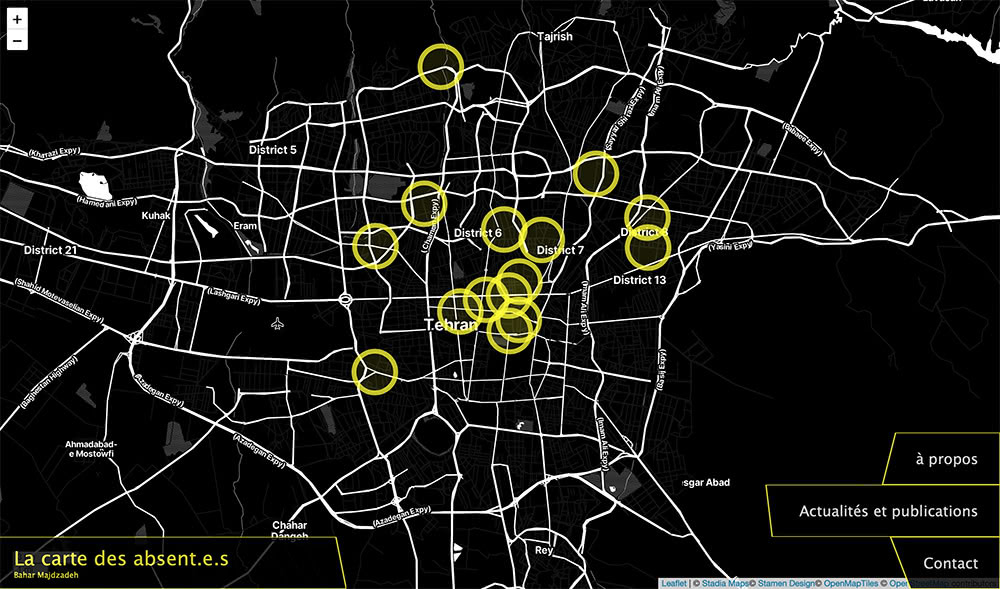Select the yellow marker just above District 13

[647, 248]
